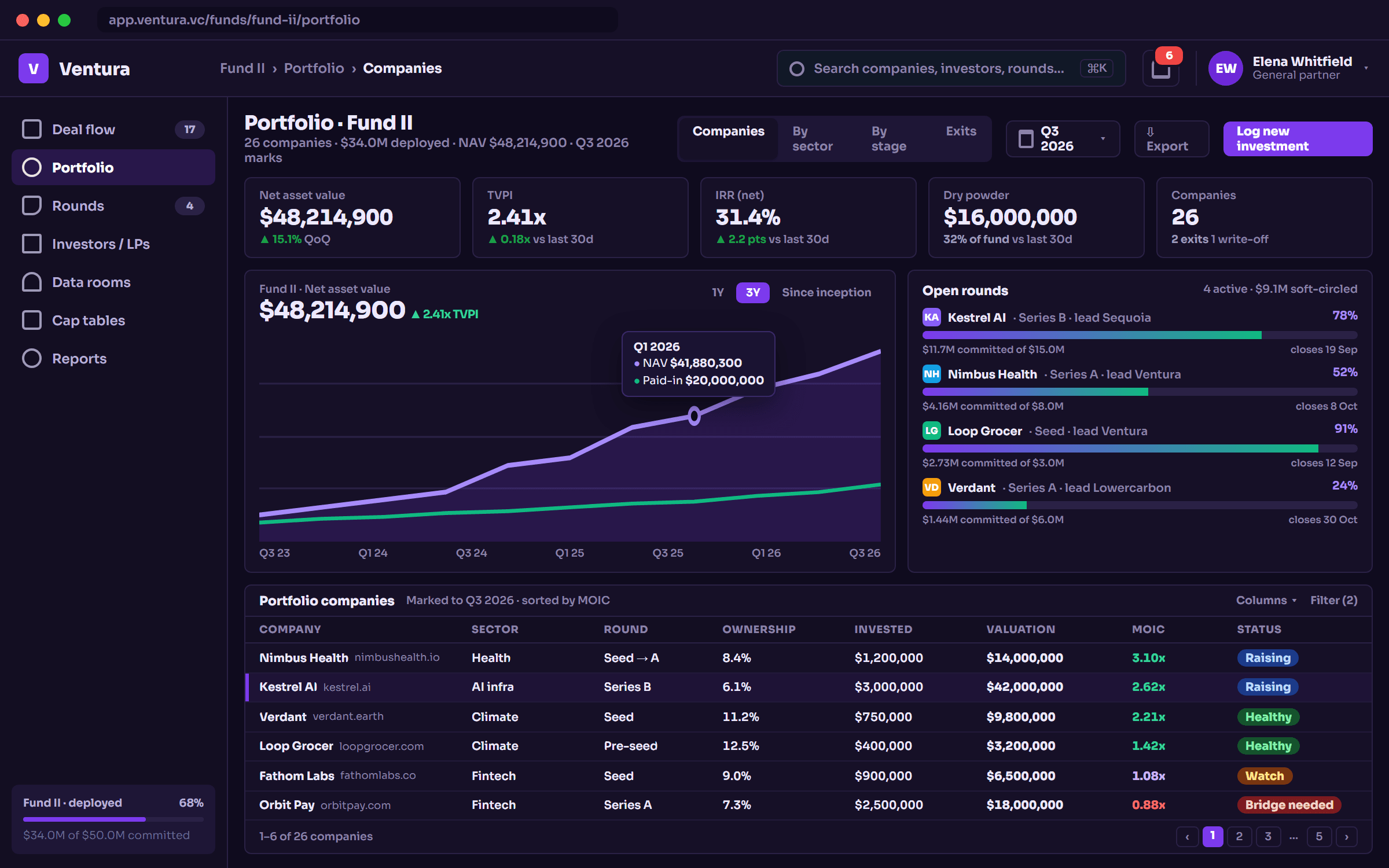Viewport: 1389px width, 868px height.
Task: Click the Export button
Action: point(1171,139)
